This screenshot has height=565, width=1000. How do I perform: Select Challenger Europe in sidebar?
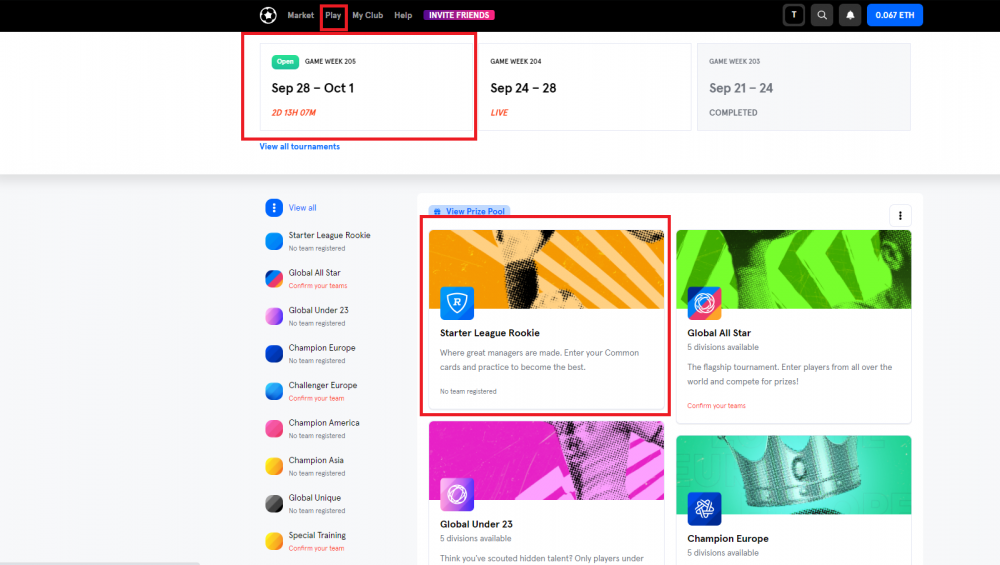tap(323, 386)
